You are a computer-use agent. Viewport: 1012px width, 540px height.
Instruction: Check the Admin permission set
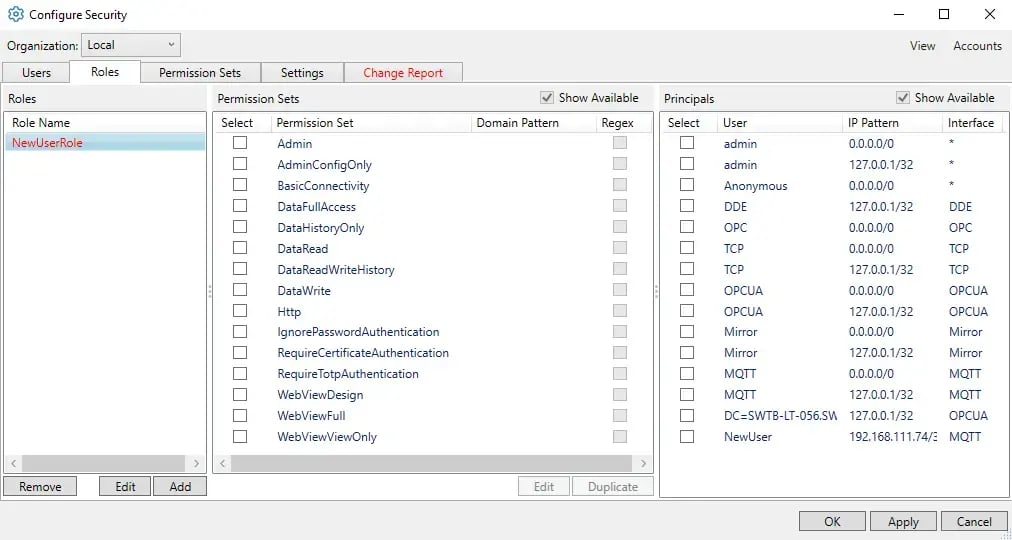coord(240,143)
